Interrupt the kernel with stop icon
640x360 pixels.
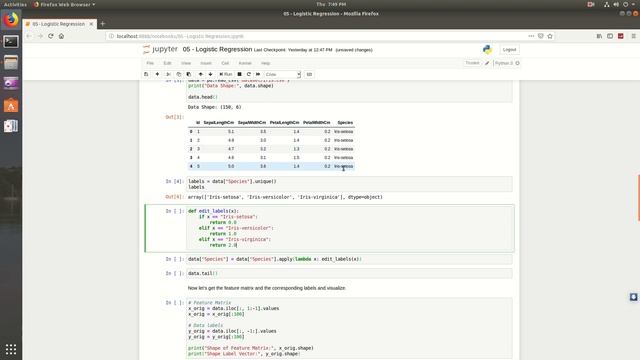click(x=240, y=74)
